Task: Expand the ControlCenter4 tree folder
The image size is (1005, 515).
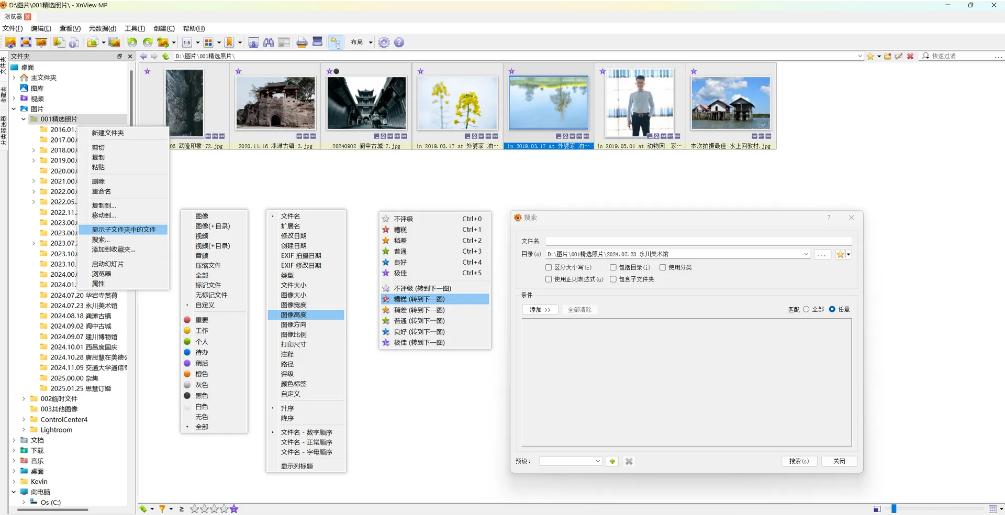Action: pos(24,420)
